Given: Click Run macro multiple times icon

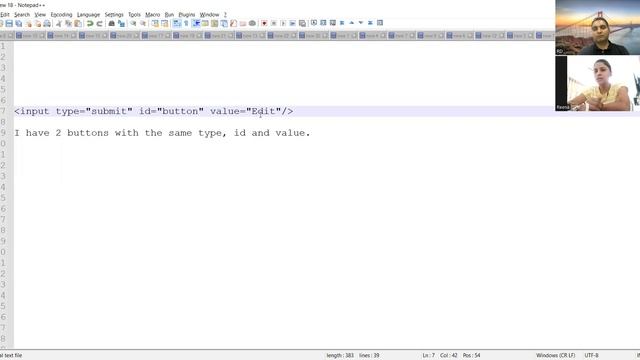Looking at the screenshot, I should [293, 23].
